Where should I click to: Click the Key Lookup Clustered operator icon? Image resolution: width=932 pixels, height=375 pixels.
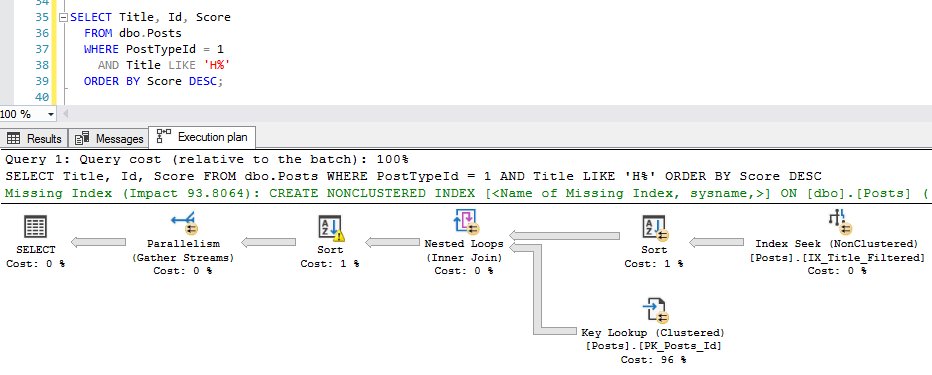[x=655, y=311]
